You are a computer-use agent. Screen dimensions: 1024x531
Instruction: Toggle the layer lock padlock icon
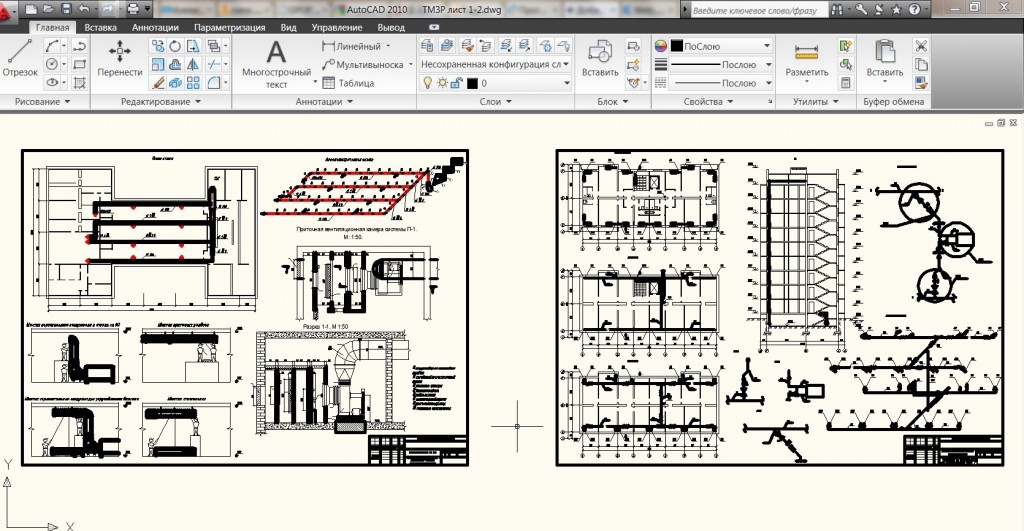tap(456, 83)
